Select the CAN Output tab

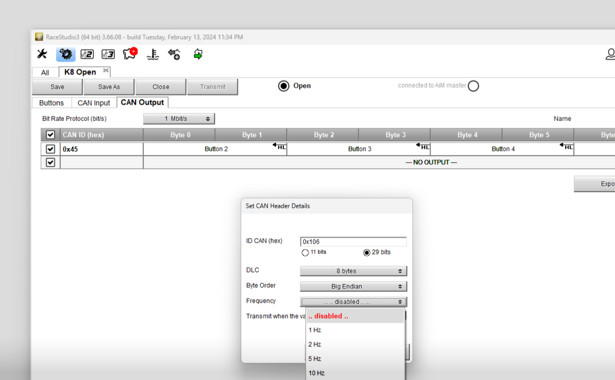pyautogui.click(x=142, y=102)
